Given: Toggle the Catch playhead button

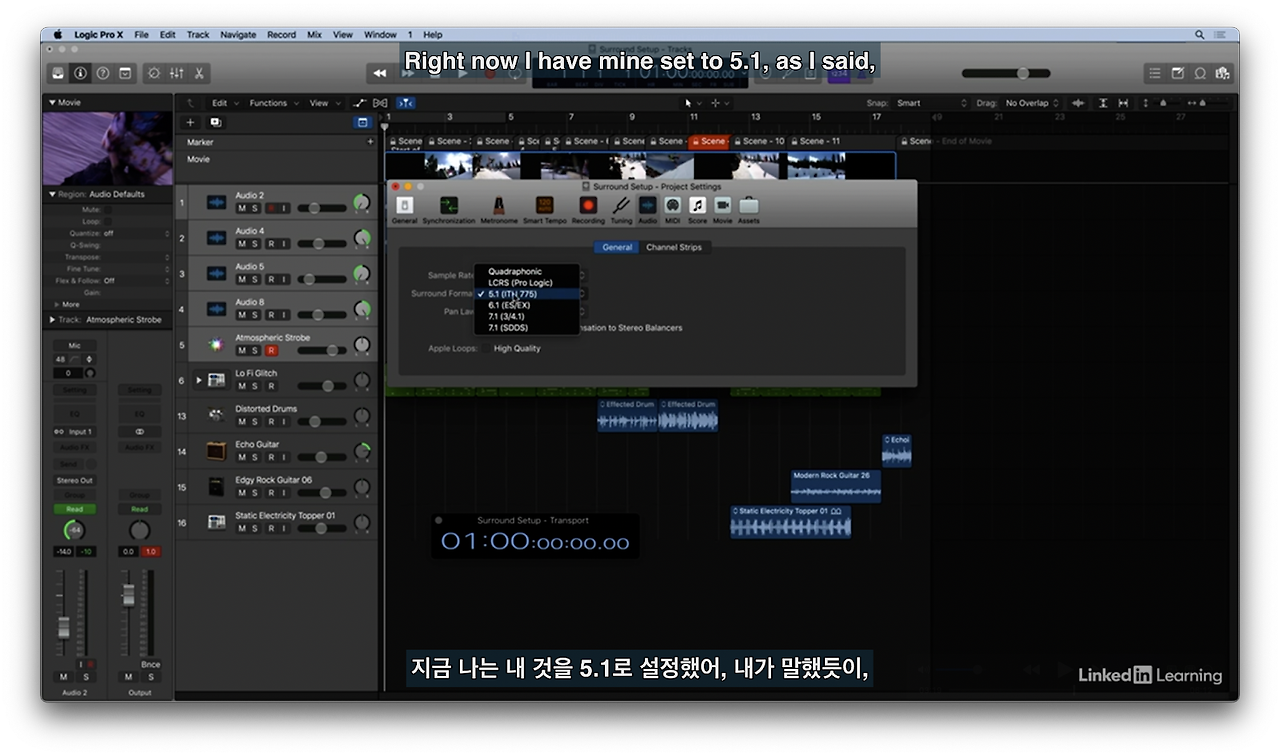Looking at the screenshot, I should point(406,103).
